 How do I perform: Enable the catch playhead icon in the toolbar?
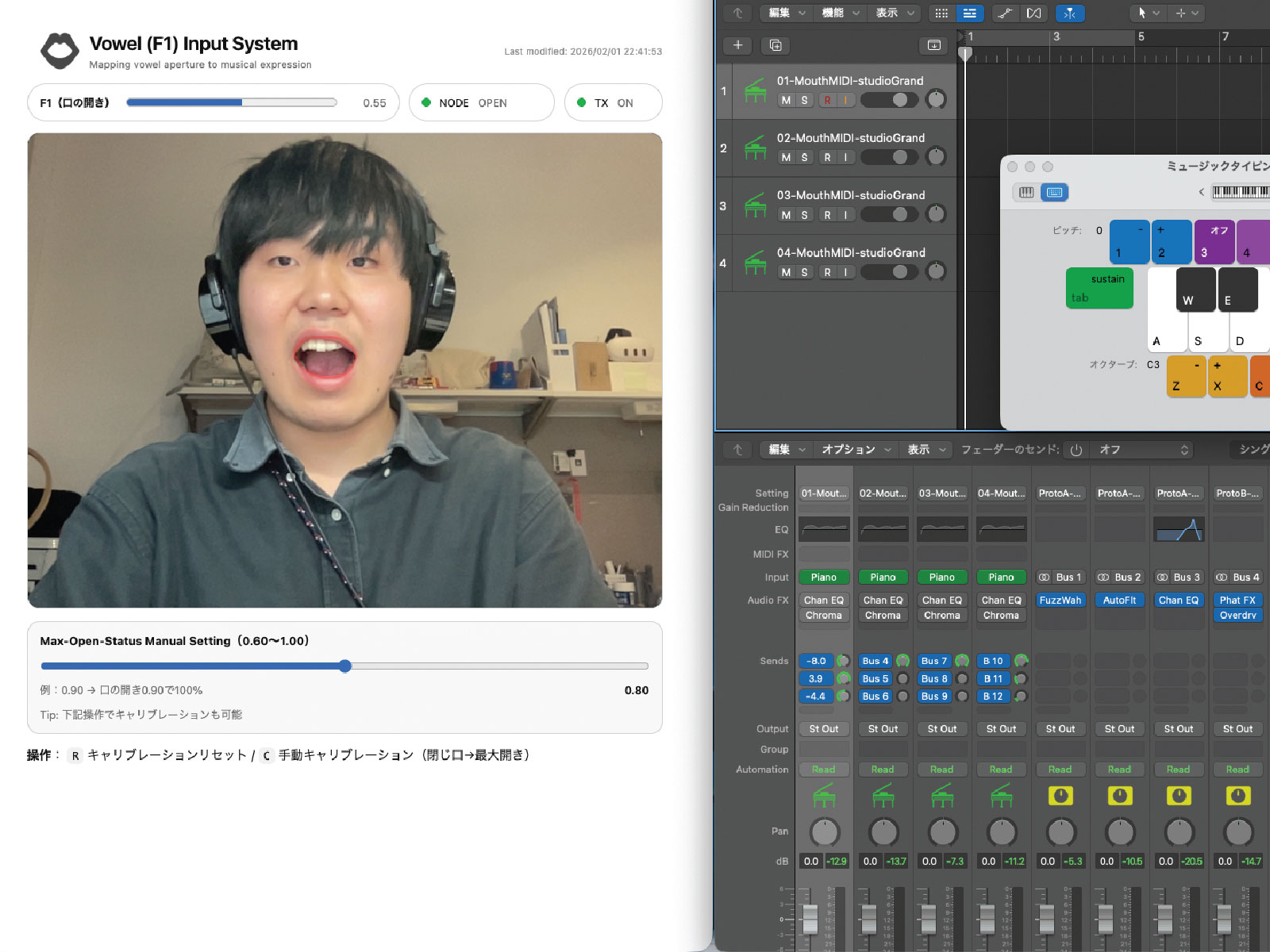point(1070,13)
